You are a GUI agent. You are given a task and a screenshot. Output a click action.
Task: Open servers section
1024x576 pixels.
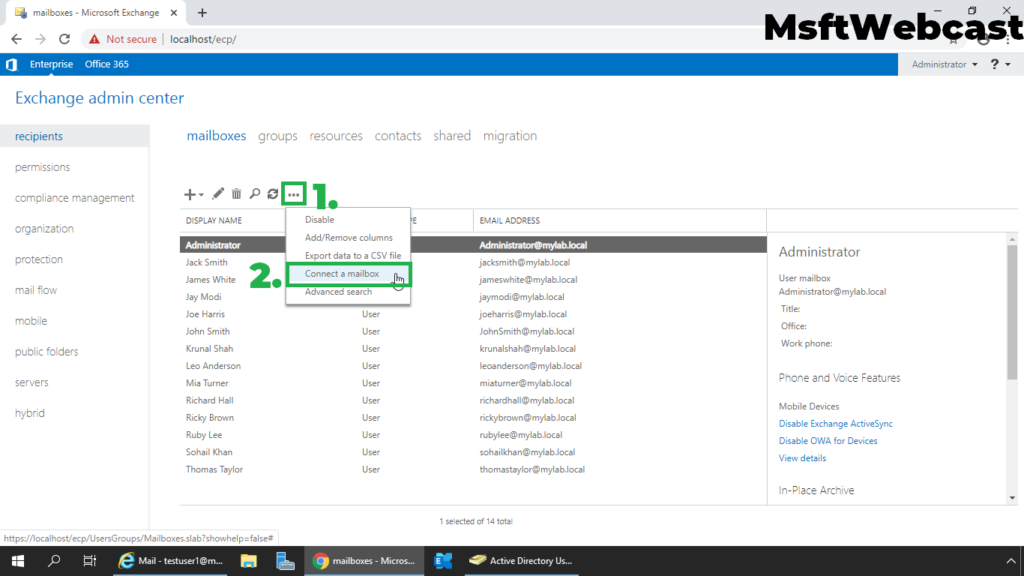pyautogui.click(x=31, y=382)
